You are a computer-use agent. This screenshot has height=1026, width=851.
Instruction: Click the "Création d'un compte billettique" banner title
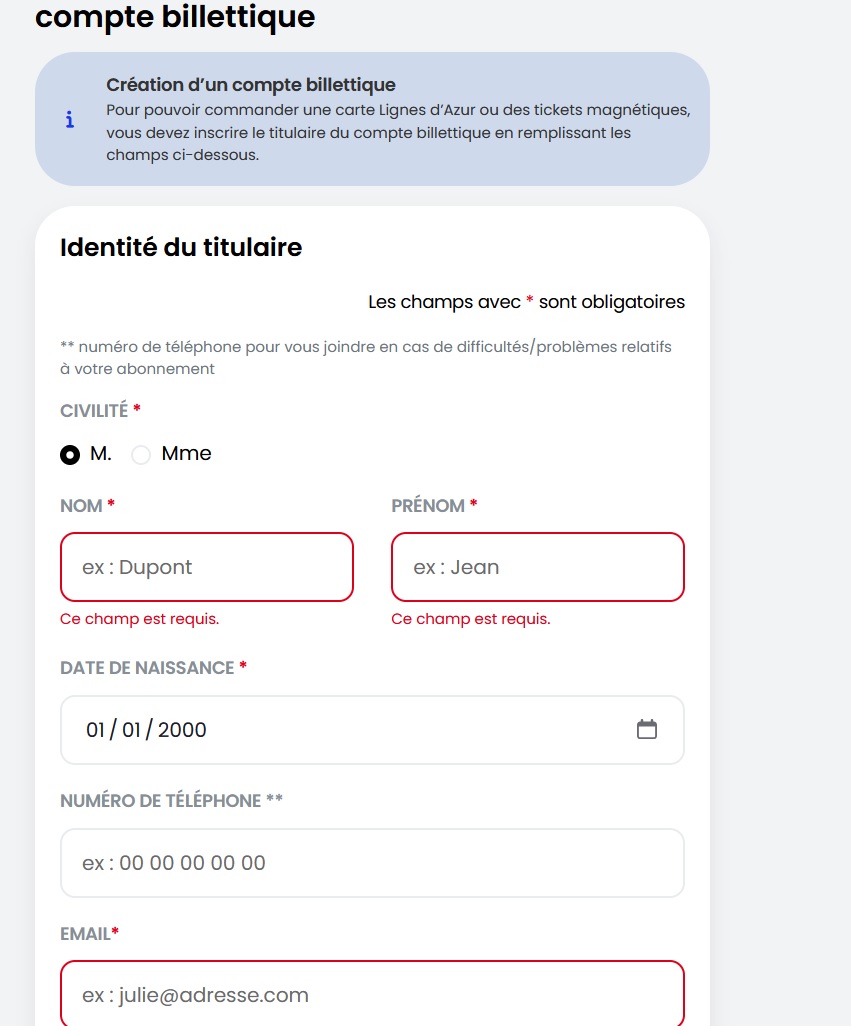pos(251,85)
